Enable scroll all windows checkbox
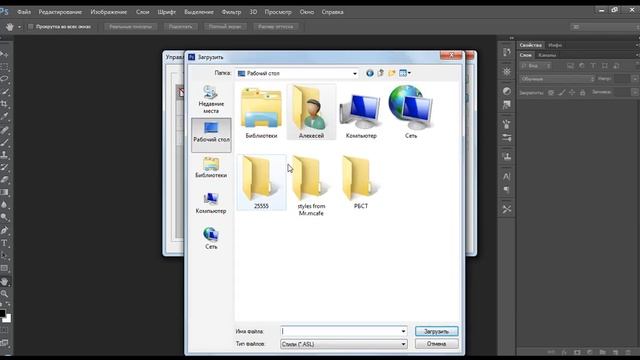Screen dimensions: 640x360 point(31,27)
